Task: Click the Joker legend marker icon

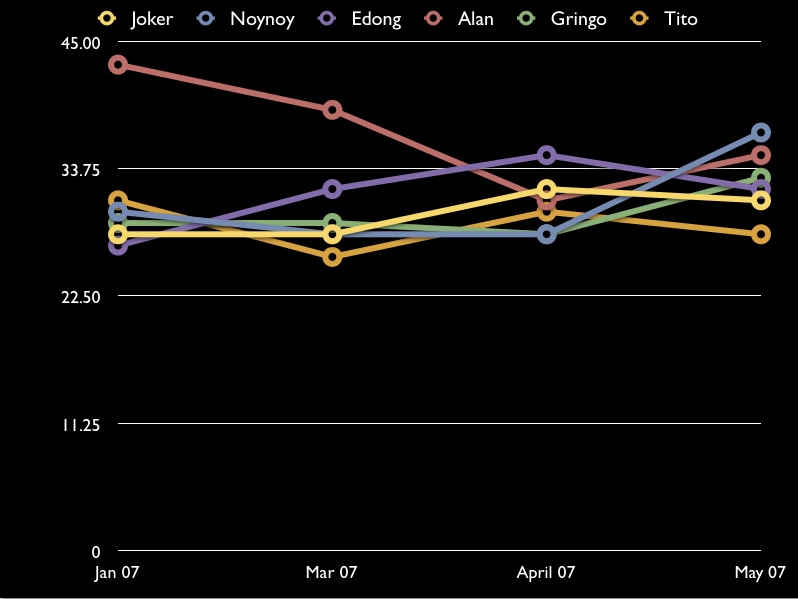Action: 109,19
